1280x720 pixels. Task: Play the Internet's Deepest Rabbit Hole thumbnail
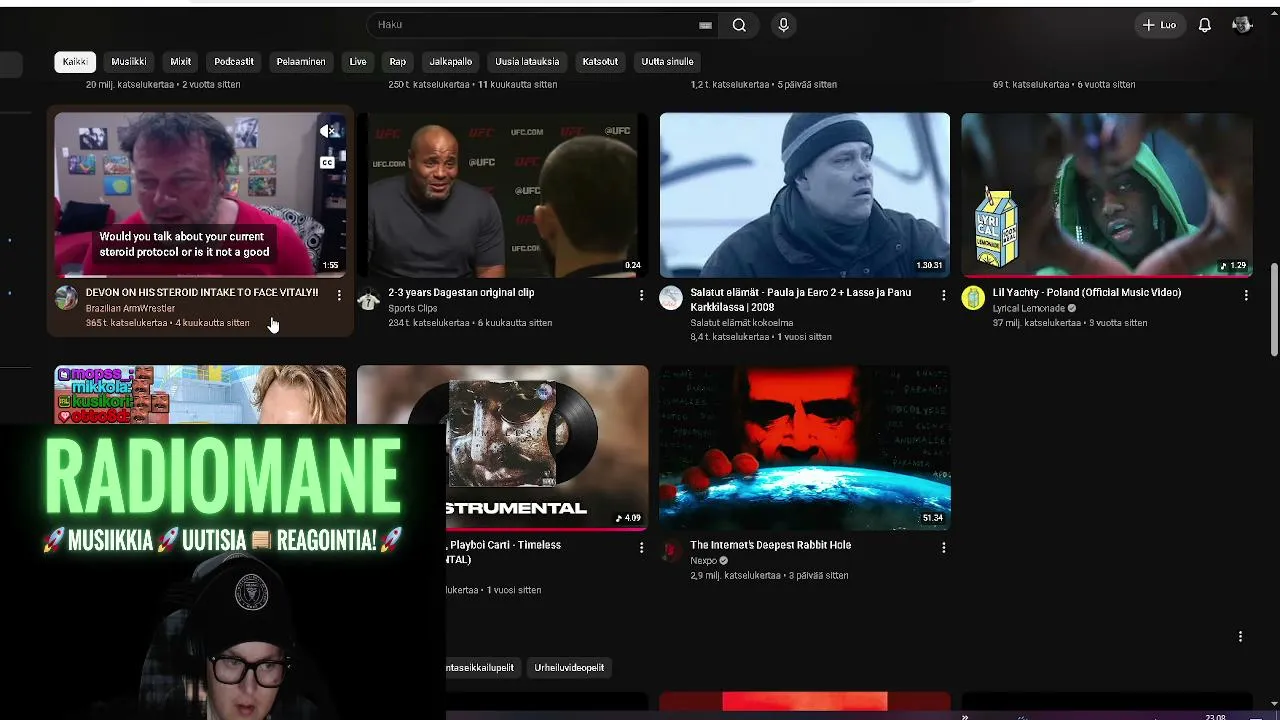point(805,447)
